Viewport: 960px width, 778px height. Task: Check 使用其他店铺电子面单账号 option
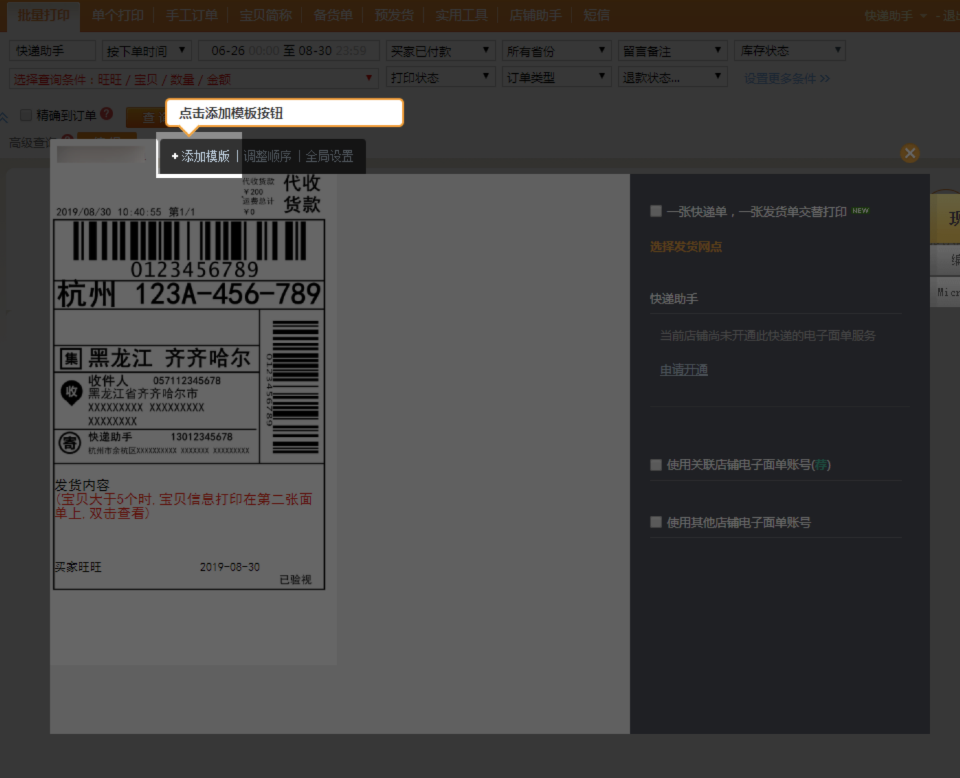(x=656, y=522)
